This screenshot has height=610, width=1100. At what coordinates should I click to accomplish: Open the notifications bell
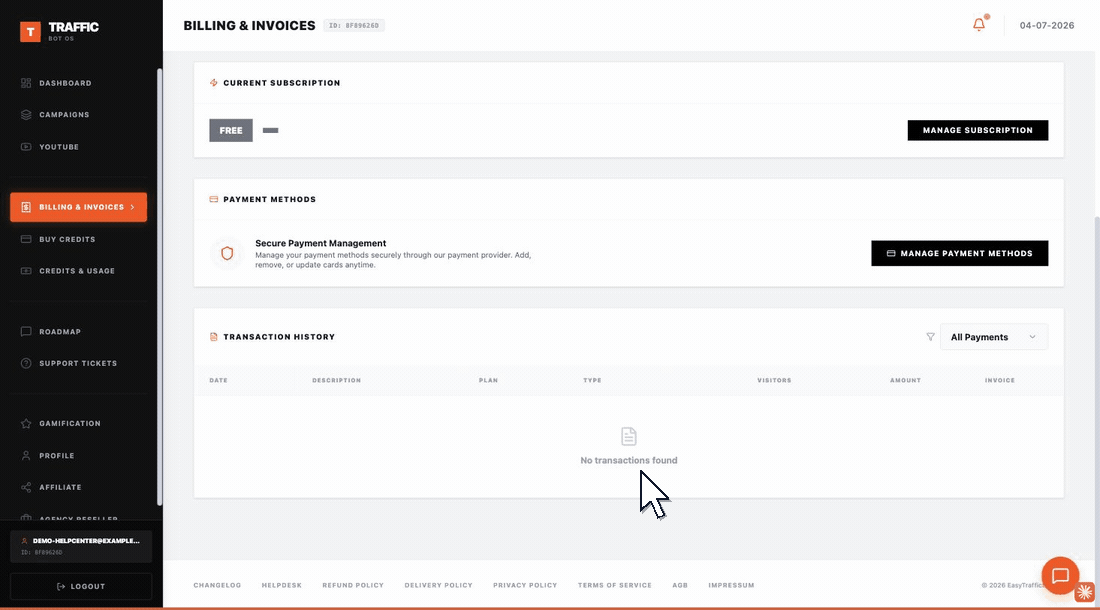979,25
